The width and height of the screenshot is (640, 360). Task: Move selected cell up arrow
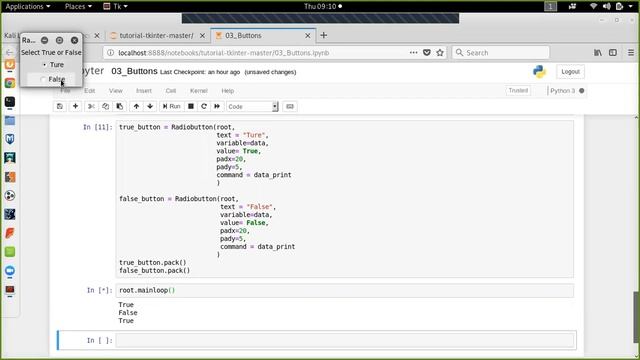click(136, 107)
